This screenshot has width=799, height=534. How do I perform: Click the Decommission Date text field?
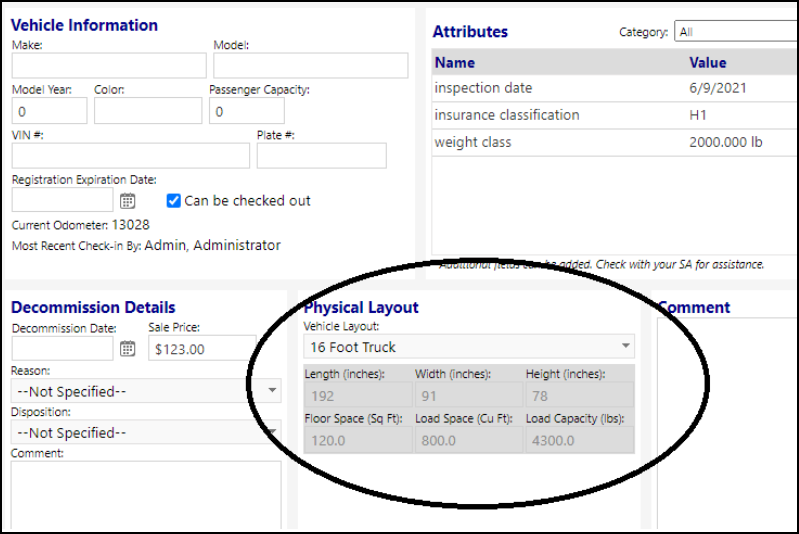point(62,349)
